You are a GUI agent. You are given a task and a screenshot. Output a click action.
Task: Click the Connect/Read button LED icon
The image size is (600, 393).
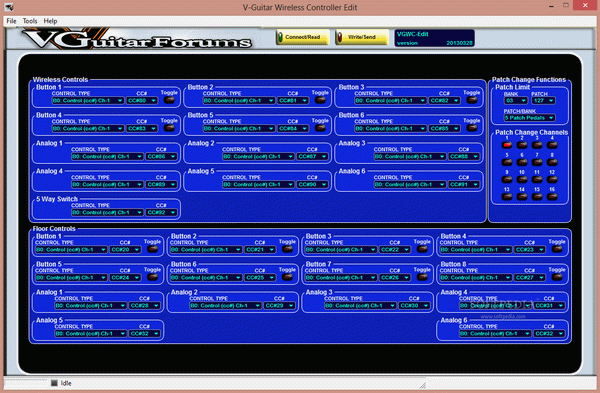pos(280,37)
